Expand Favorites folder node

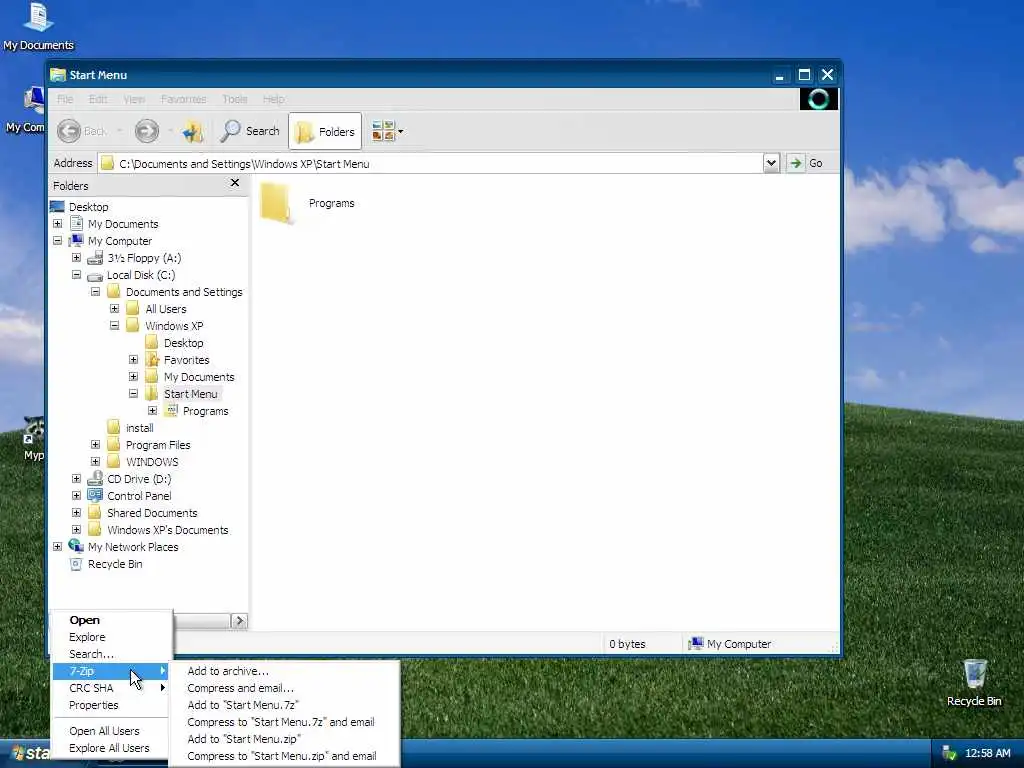[133, 360]
